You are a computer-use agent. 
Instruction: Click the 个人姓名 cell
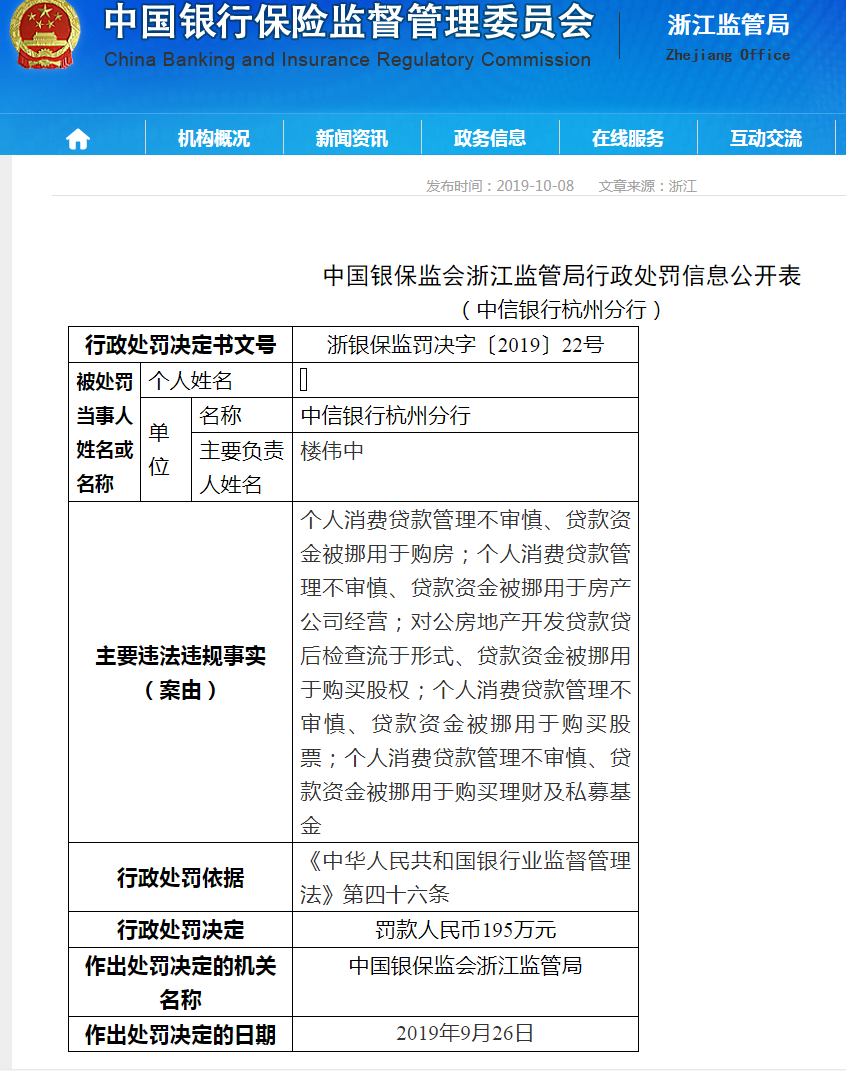point(216,380)
